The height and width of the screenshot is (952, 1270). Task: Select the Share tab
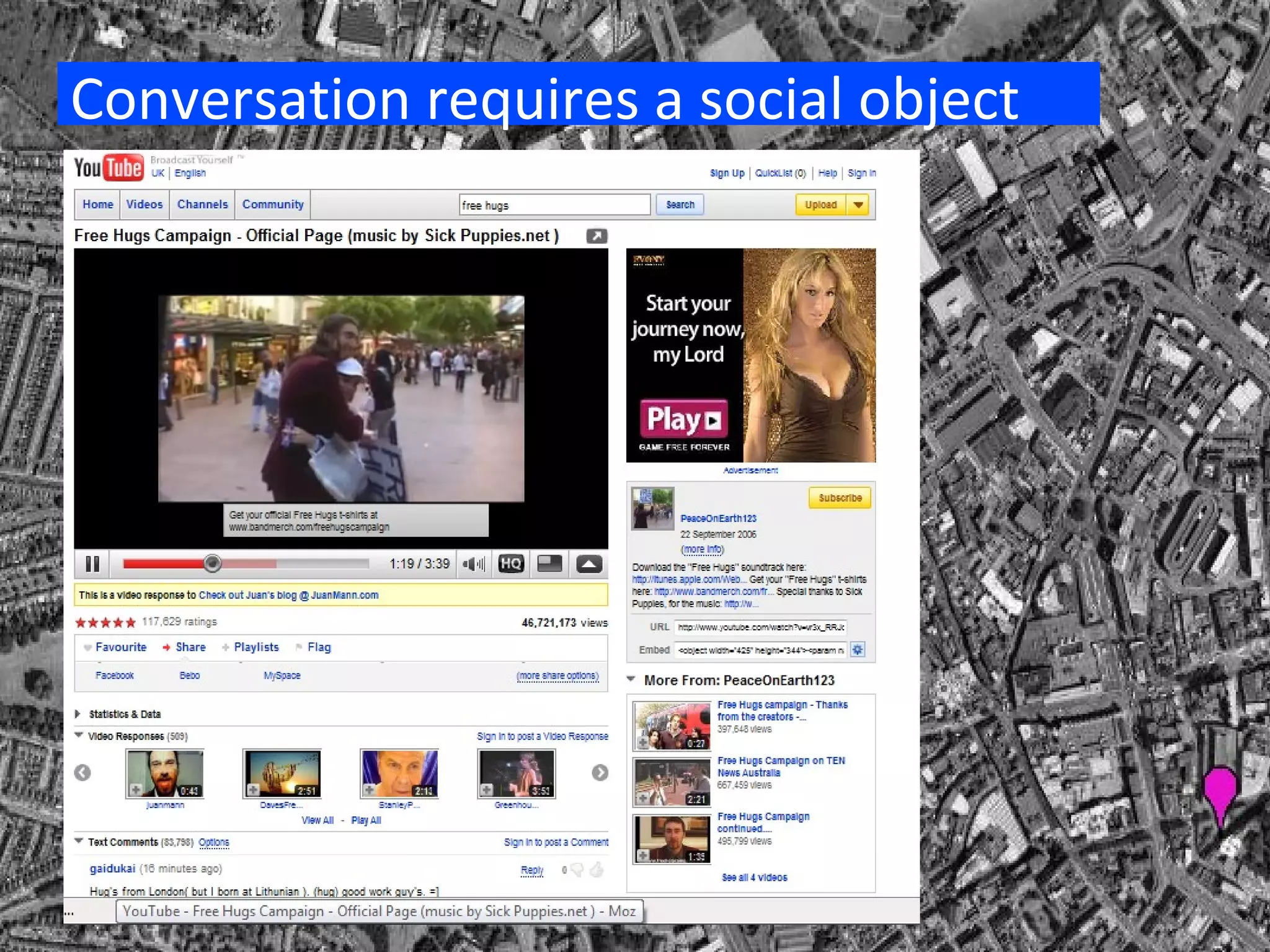pyautogui.click(x=184, y=647)
